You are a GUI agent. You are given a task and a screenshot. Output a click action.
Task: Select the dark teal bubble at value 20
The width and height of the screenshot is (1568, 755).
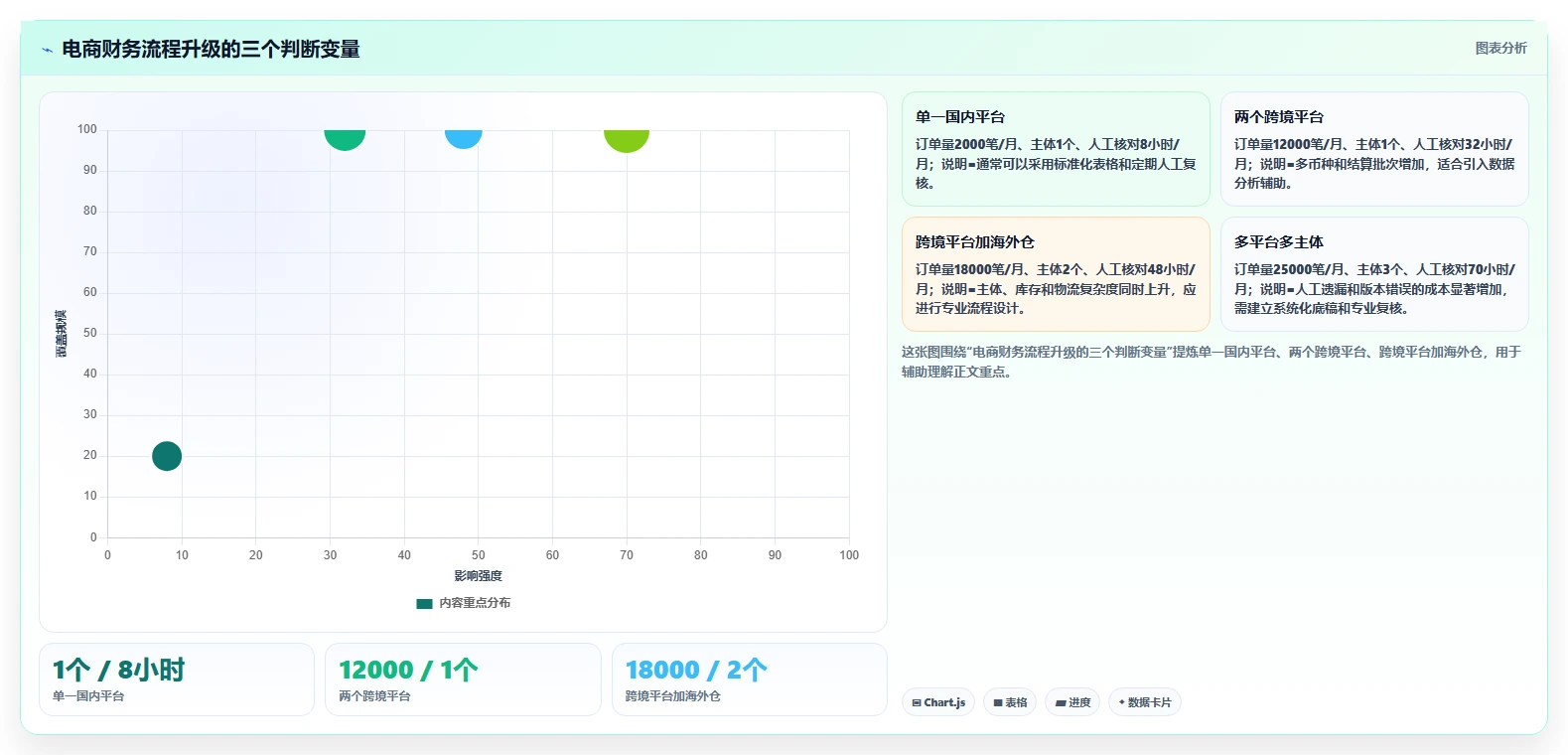[x=167, y=456]
